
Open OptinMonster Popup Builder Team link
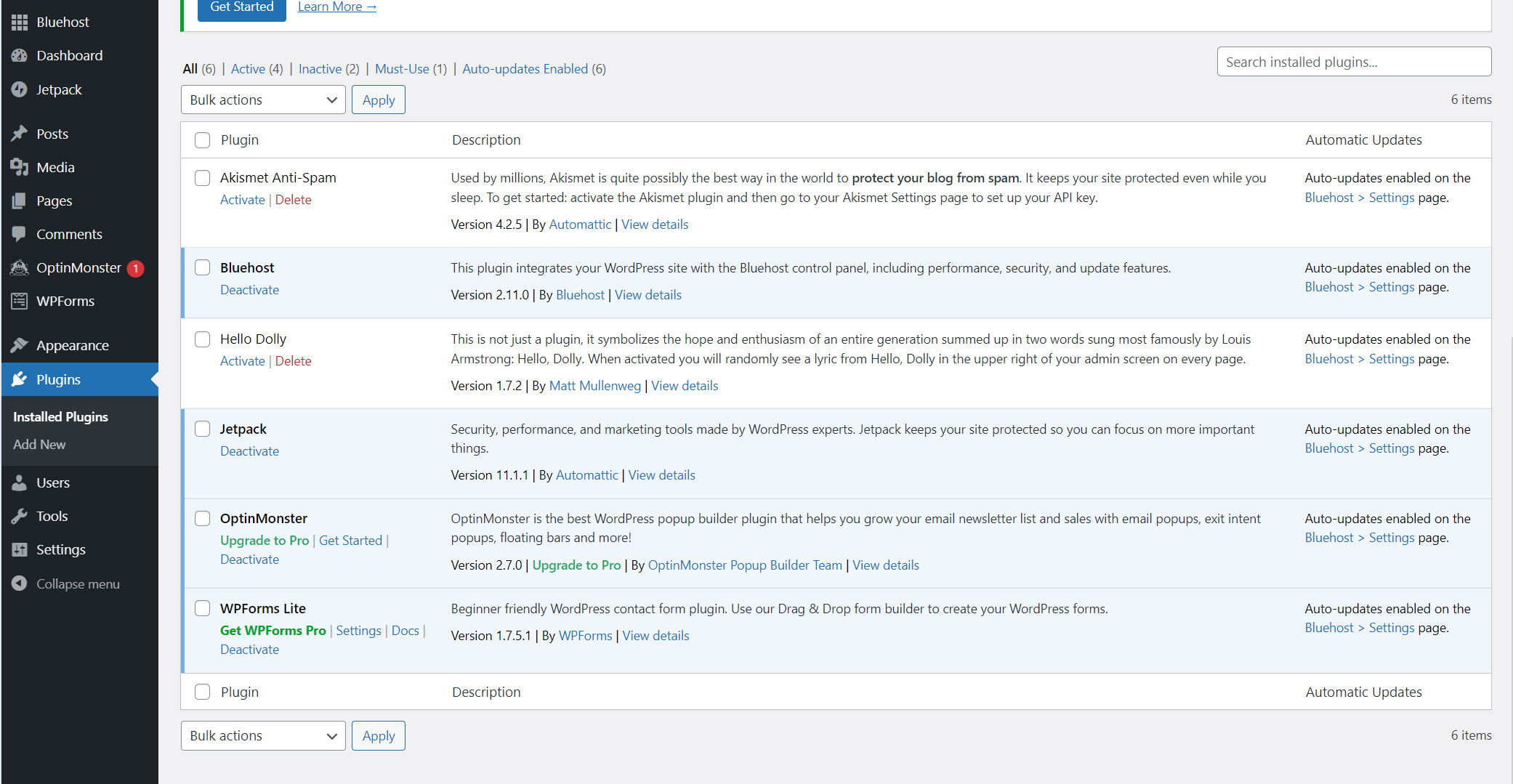[x=745, y=565]
